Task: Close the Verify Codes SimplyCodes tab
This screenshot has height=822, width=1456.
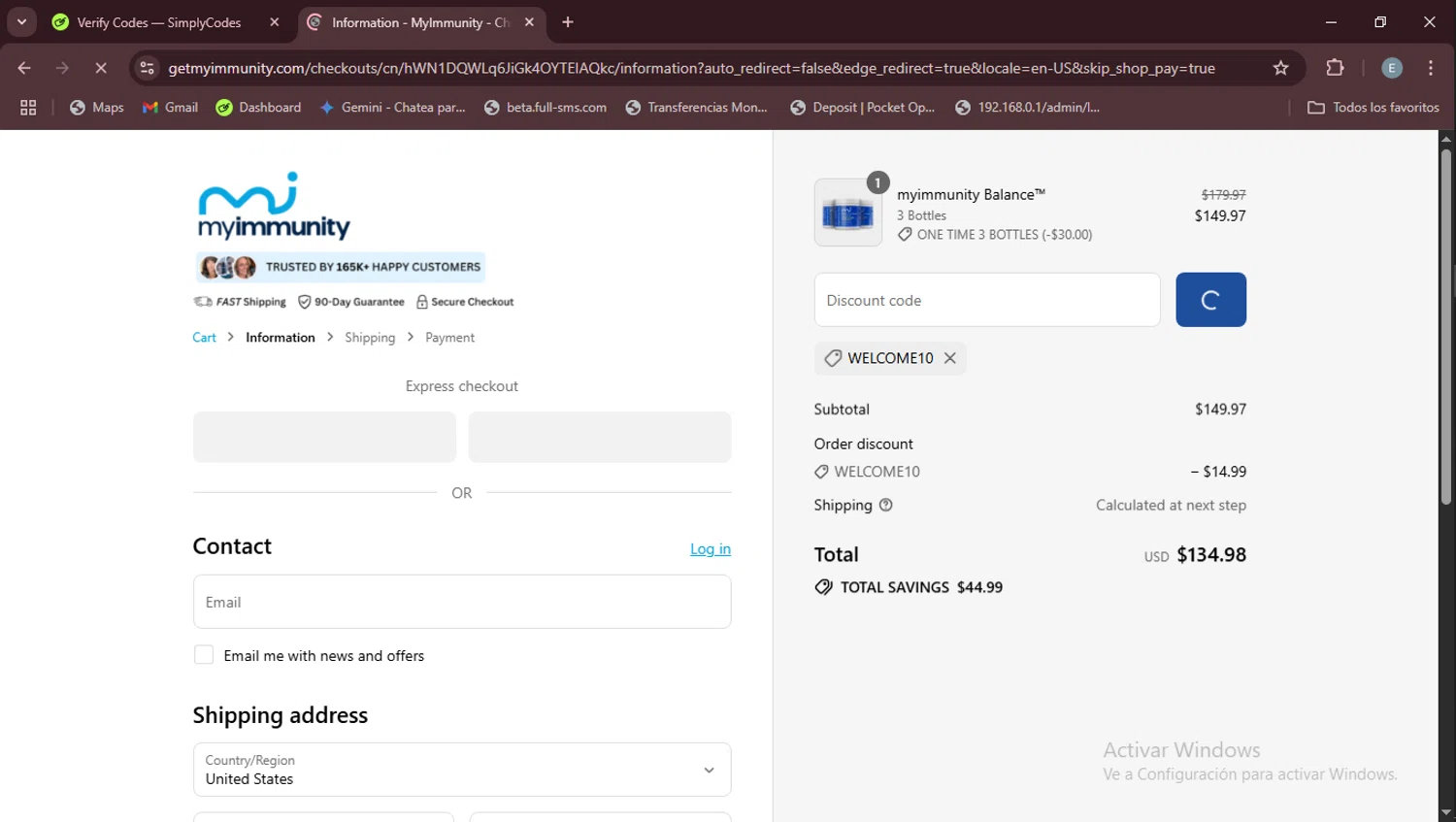Action: (275, 22)
